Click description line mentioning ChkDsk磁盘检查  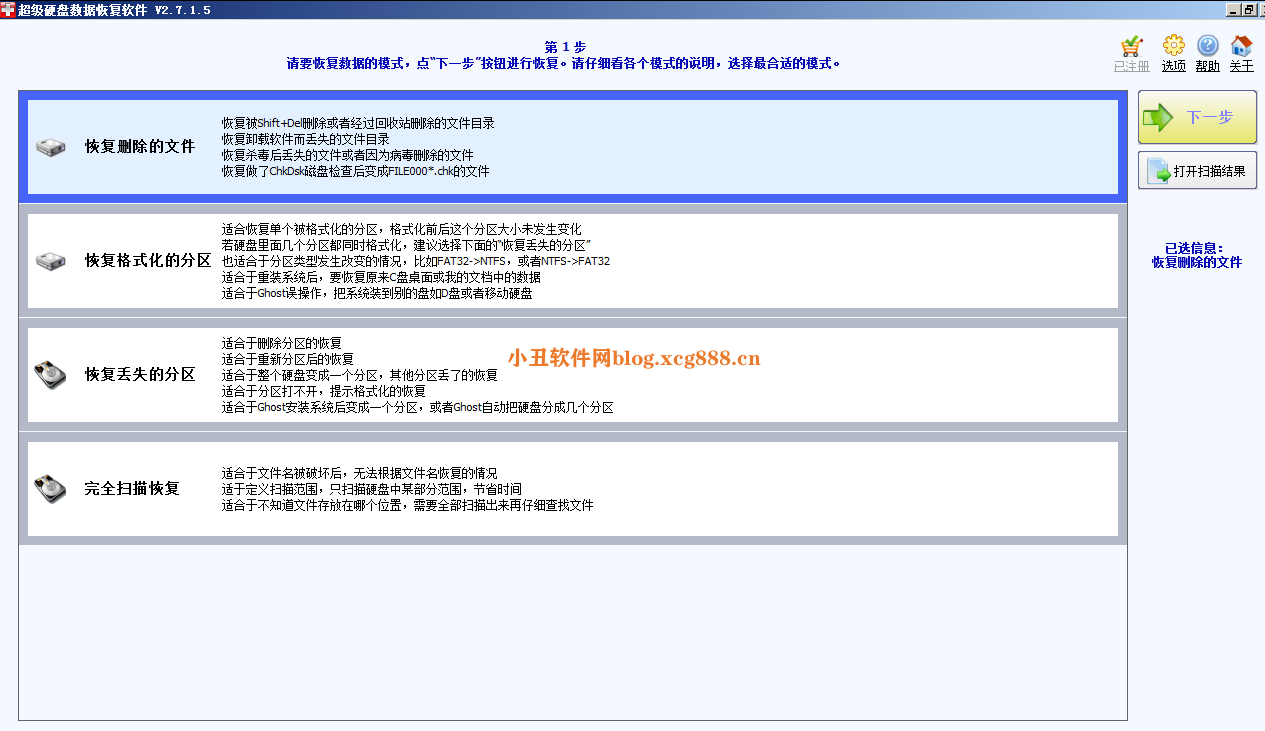click(356, 171)
